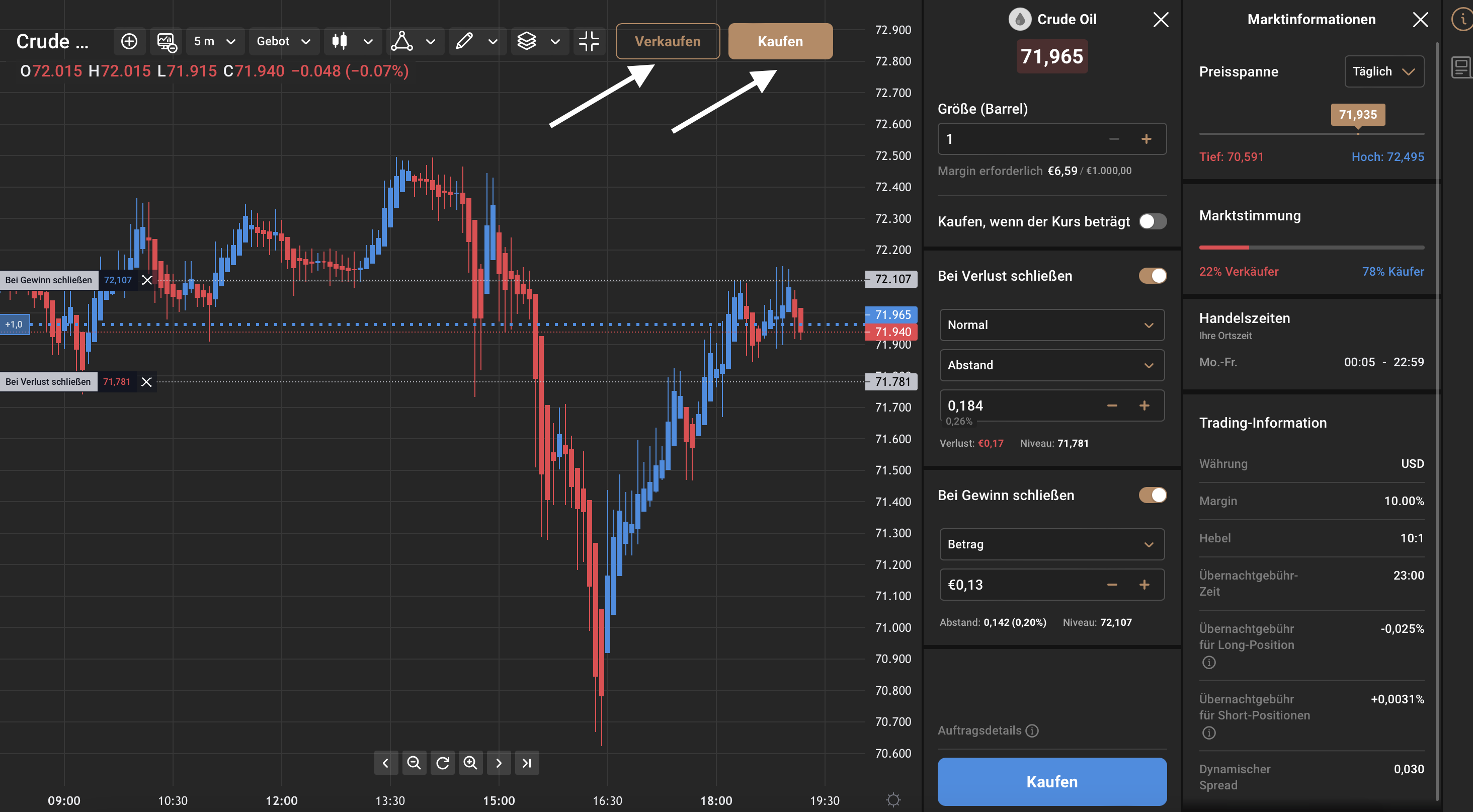Click the 78% Käufer text
The width and height of the screenshot is (1473, 812).
click(x=1393, y=272)
